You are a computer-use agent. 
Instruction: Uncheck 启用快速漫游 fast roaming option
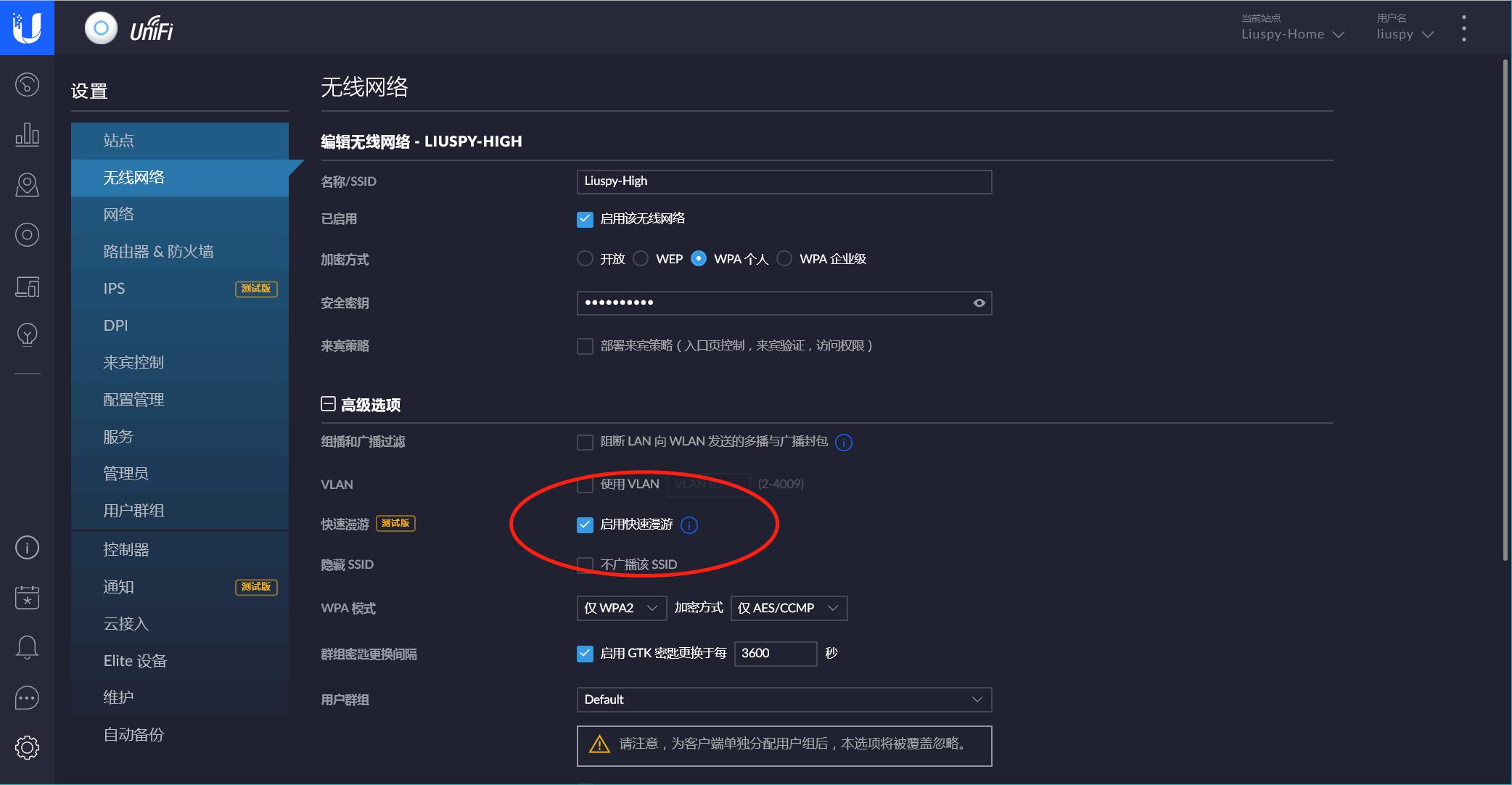[x=585, y=525]
